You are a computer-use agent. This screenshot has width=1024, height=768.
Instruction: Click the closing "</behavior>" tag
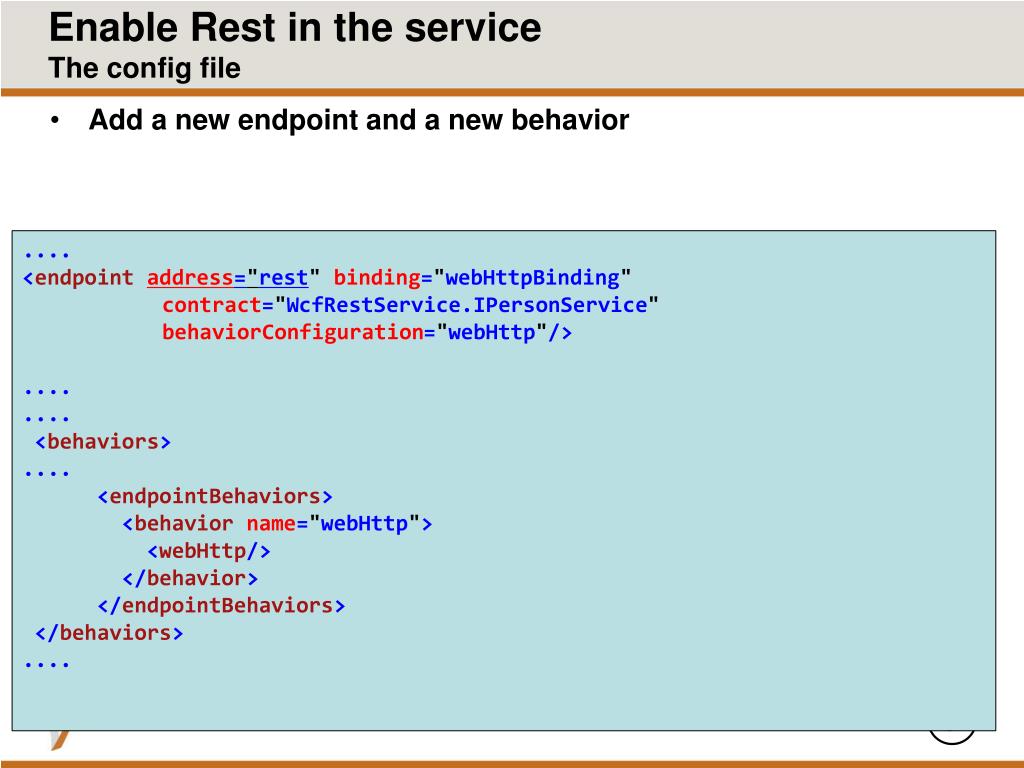[190, 579]
